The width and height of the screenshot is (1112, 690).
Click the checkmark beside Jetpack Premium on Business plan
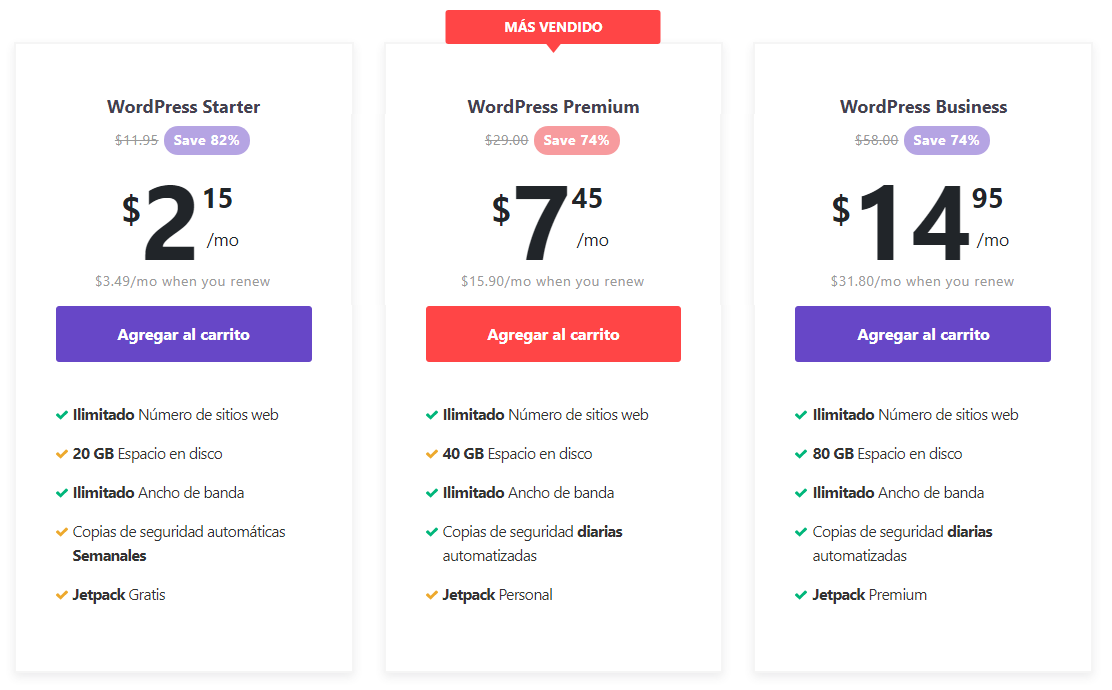click(800, 594)
